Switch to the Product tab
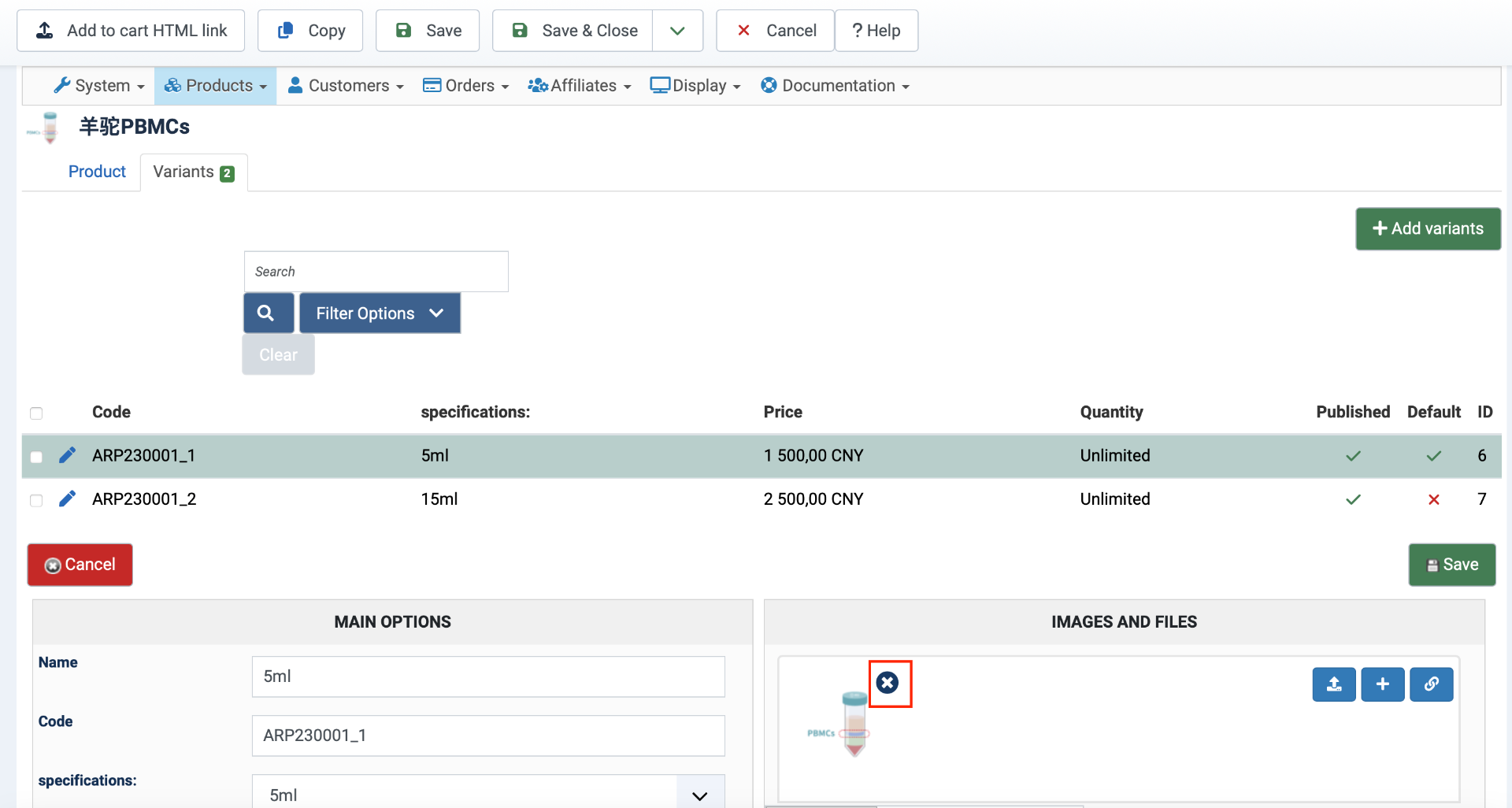The width and height of the screenshot is (1512, 808). tap(97, 172)
